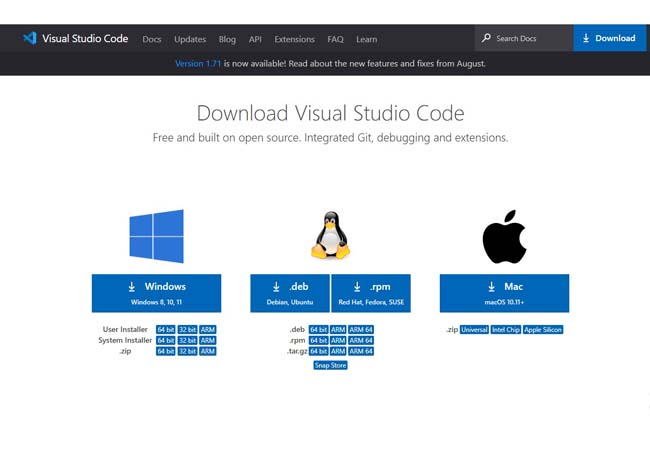Click the search magnifier icon
Image resolution: width=650 pixels, height=450 pixels.
pos(486,38)
